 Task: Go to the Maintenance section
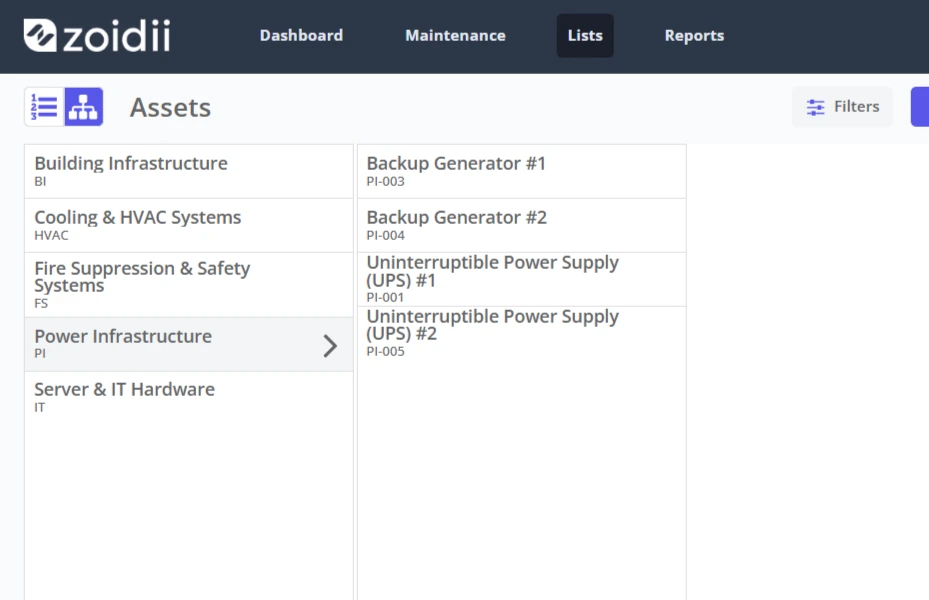coord(455,36)
